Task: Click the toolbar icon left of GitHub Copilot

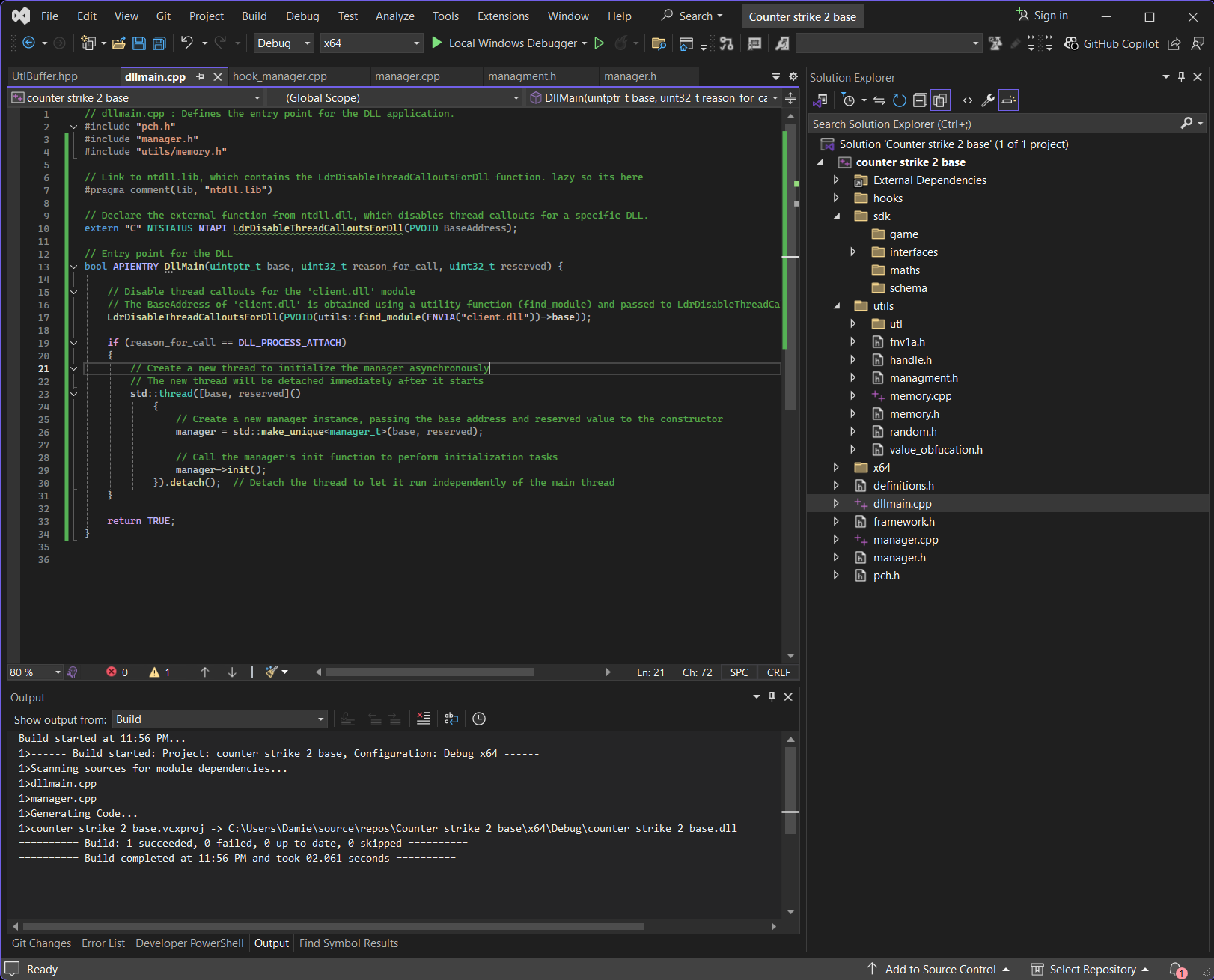Action: (x=1049, y=43)
